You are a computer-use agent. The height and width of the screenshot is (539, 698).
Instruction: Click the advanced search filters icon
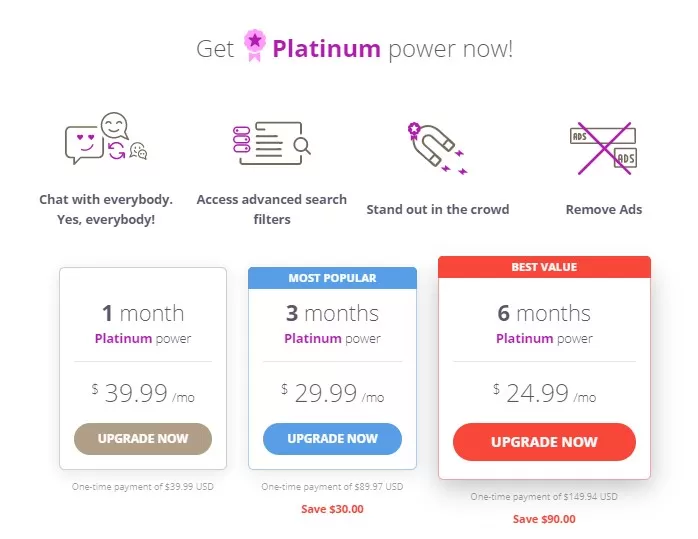pos(271,143)
